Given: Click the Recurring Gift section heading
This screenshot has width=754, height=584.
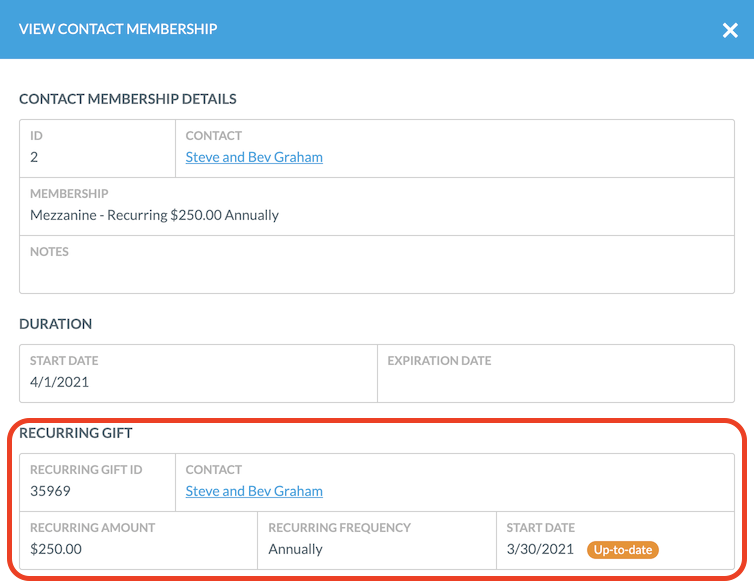Looking at the screenshot, I should 76,433.
